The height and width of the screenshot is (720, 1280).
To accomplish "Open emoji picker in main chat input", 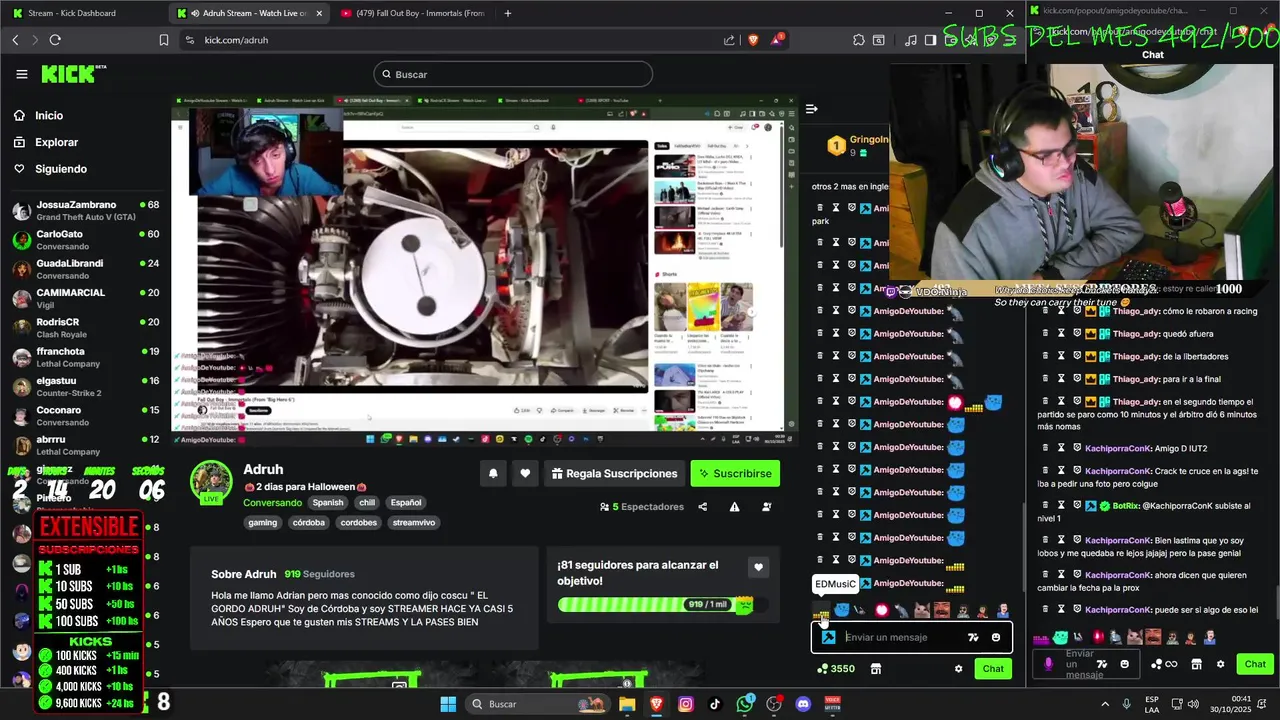I will coord(996,637).
